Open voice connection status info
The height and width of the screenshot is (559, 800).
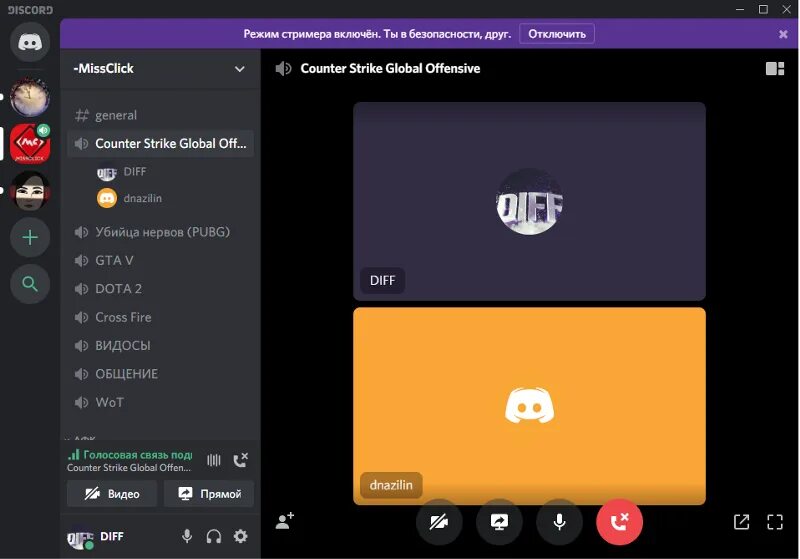pyautogui.click(x=130, y=454)
